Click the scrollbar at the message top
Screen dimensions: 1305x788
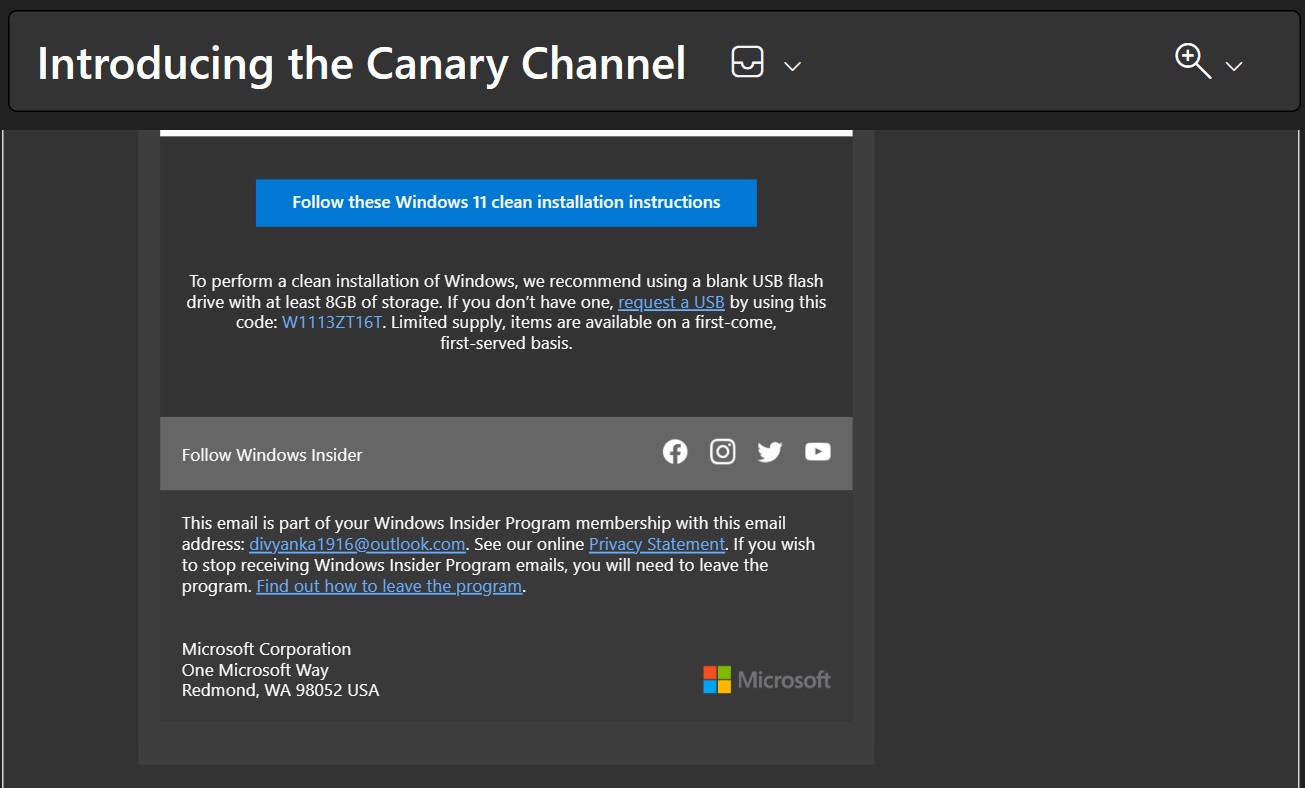click(x=505, y=127)
